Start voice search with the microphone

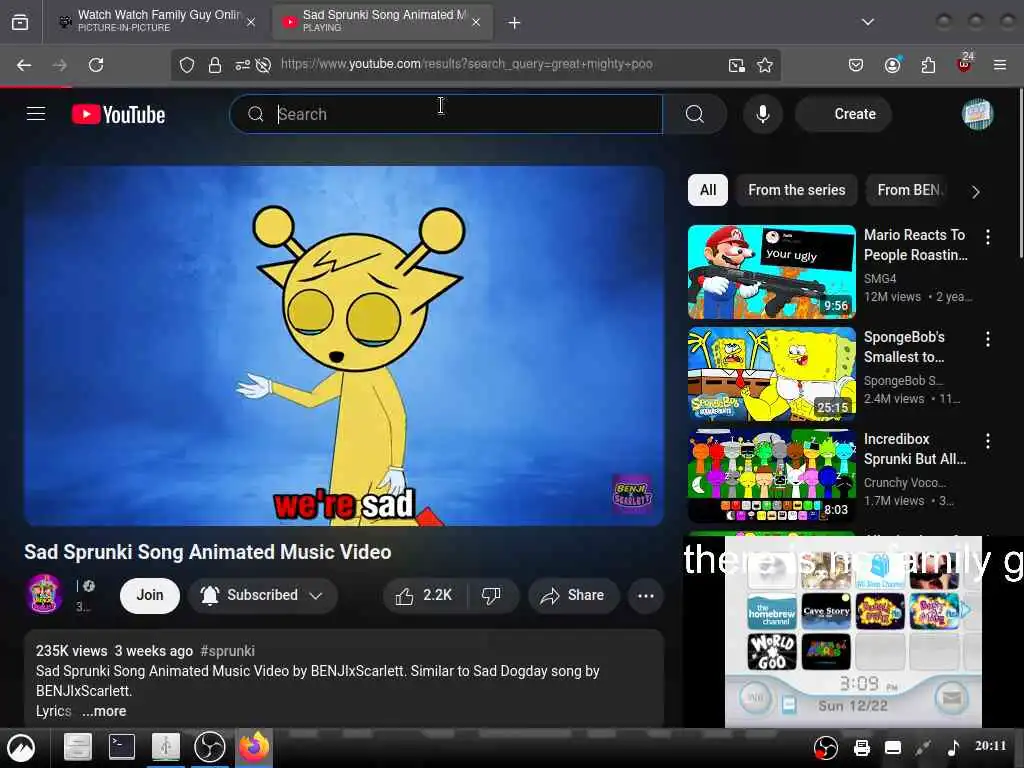point(762,114)
